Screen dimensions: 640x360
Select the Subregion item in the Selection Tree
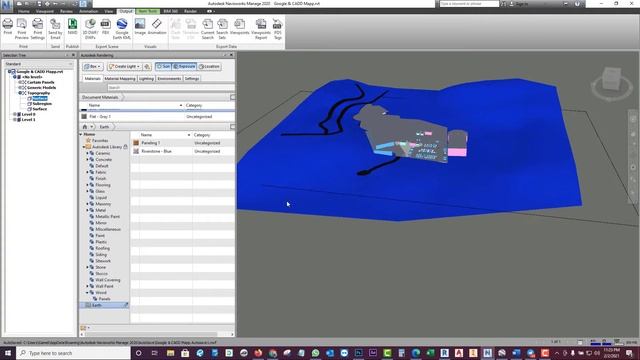42,104
